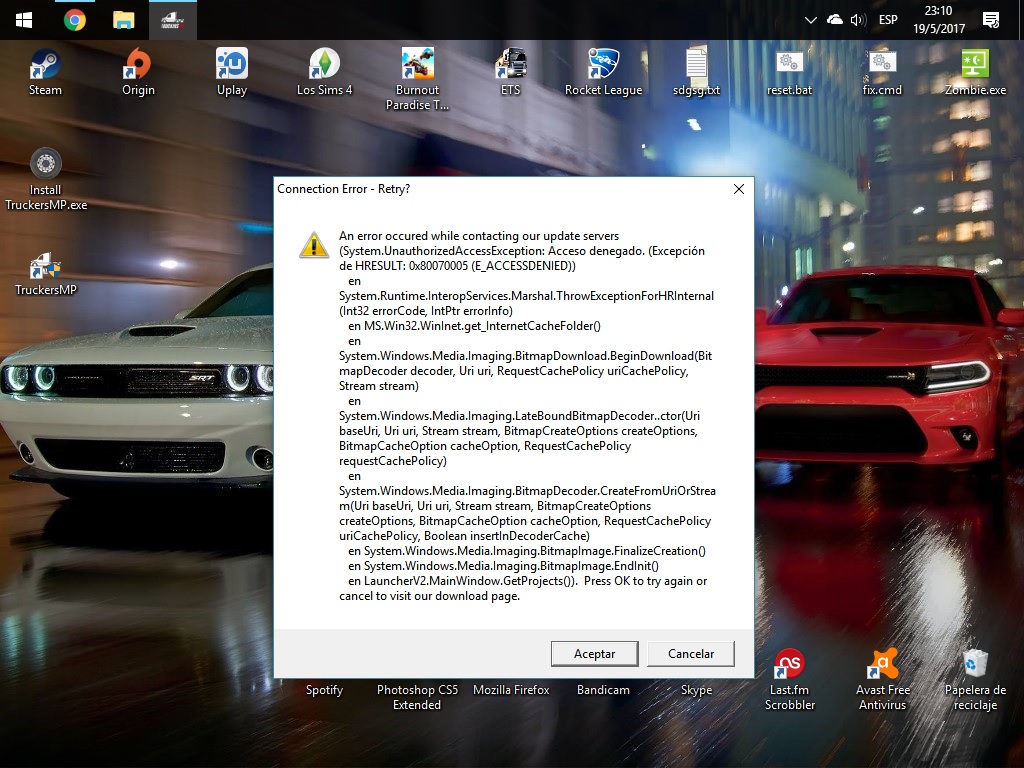Expand the hidden system tray icons
This screenshot has width=1024, height=768.
(811, 20)
